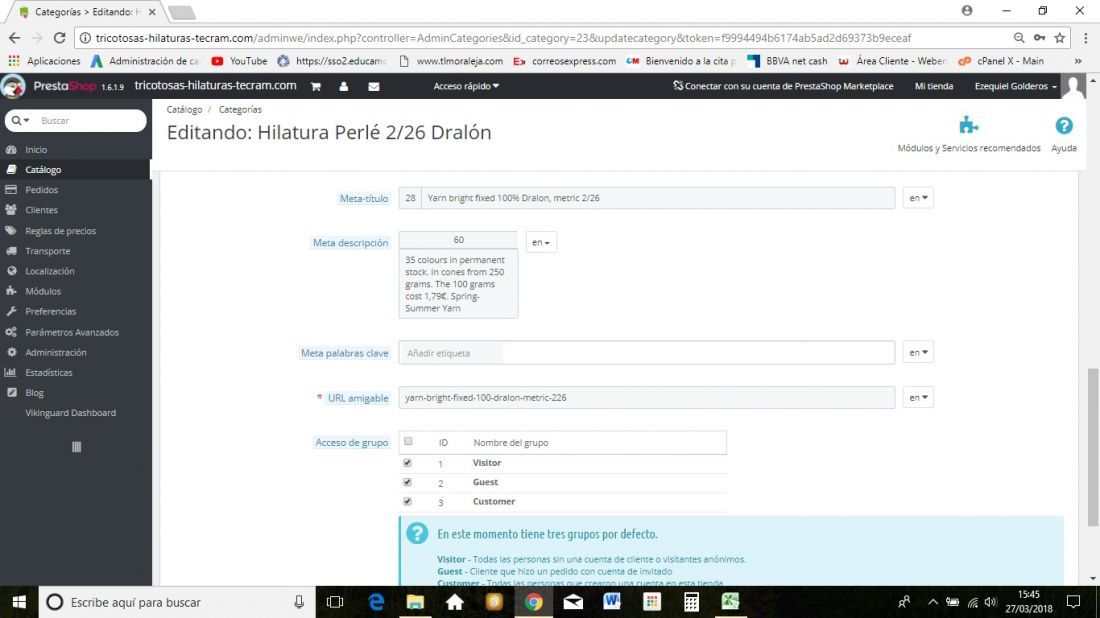Uncheck the Guest group access checkbox
Screen dimensions: 1100x618
pyautogui.click(x=408, y=482)
